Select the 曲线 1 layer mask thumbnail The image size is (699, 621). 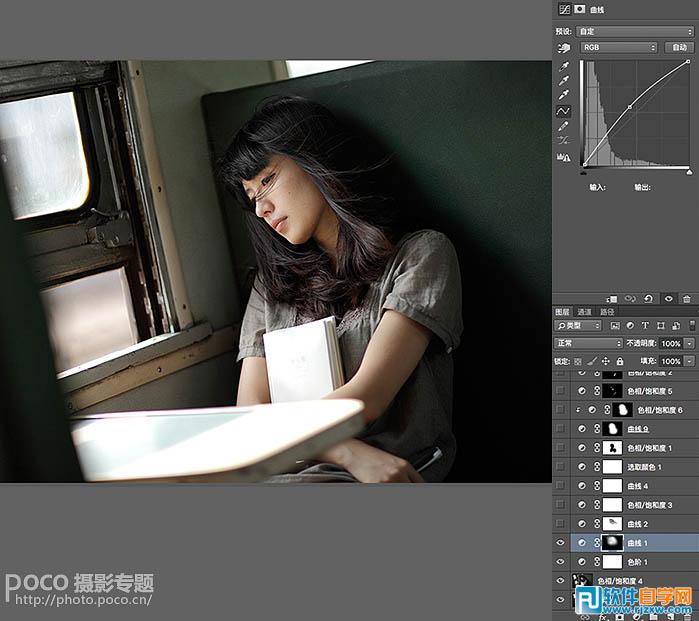click(x=613, y=543)
